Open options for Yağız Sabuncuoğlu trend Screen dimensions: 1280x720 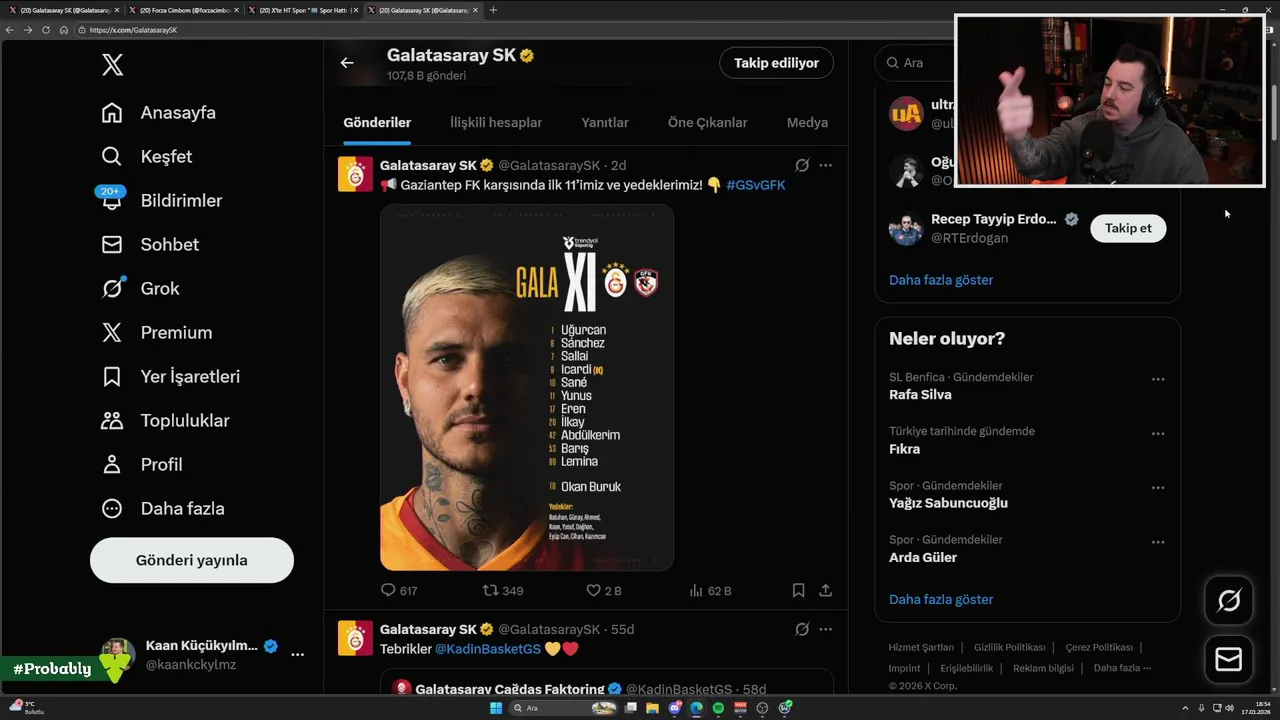point(1158,488)
